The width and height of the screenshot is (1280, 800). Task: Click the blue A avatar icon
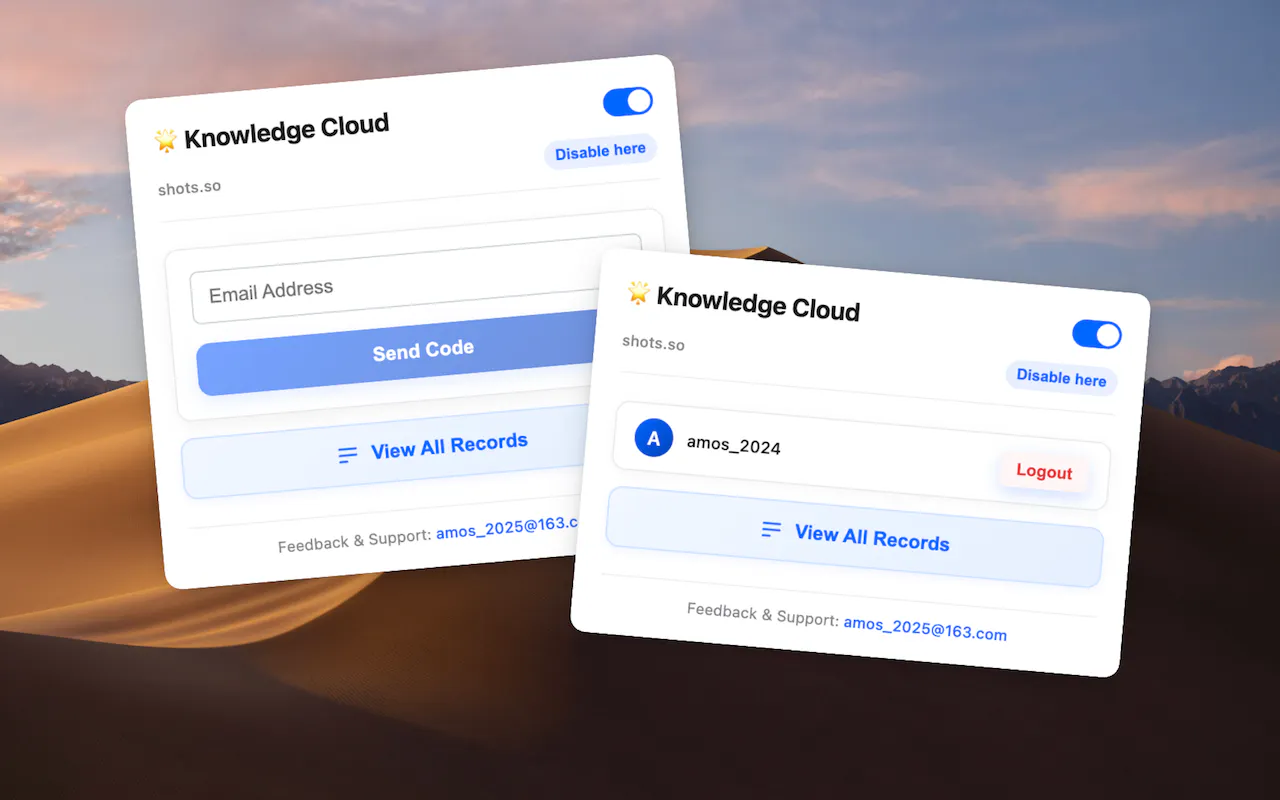click(x=654, y=438)
